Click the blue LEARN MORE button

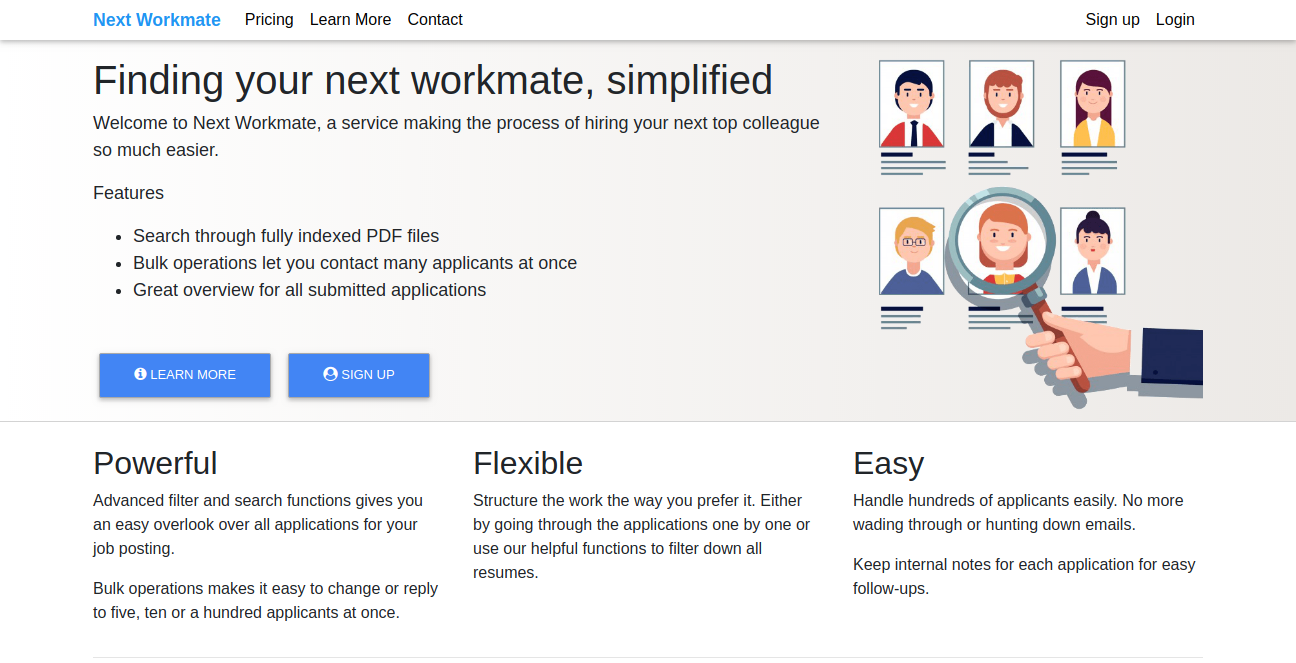(185, 375)
